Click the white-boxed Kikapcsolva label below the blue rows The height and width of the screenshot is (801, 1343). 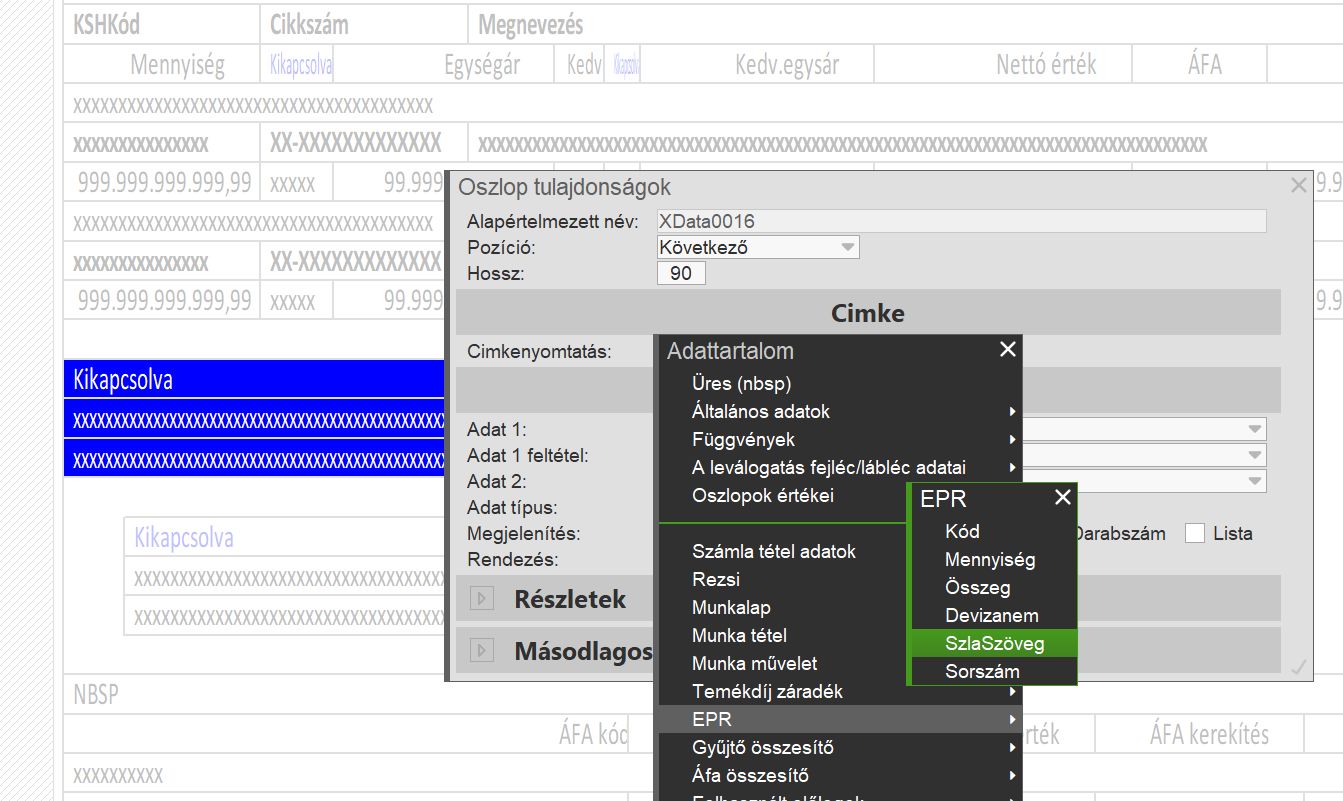click(x=184, y=538)
